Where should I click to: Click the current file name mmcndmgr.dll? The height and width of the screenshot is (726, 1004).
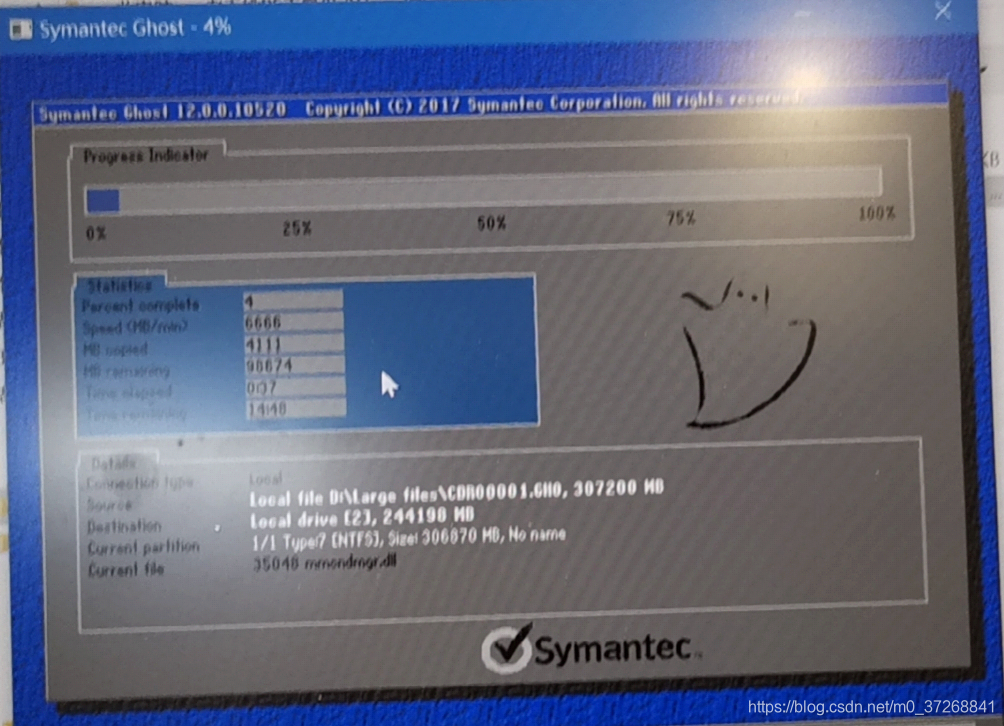pyautogui.click(x=350, y=563)
